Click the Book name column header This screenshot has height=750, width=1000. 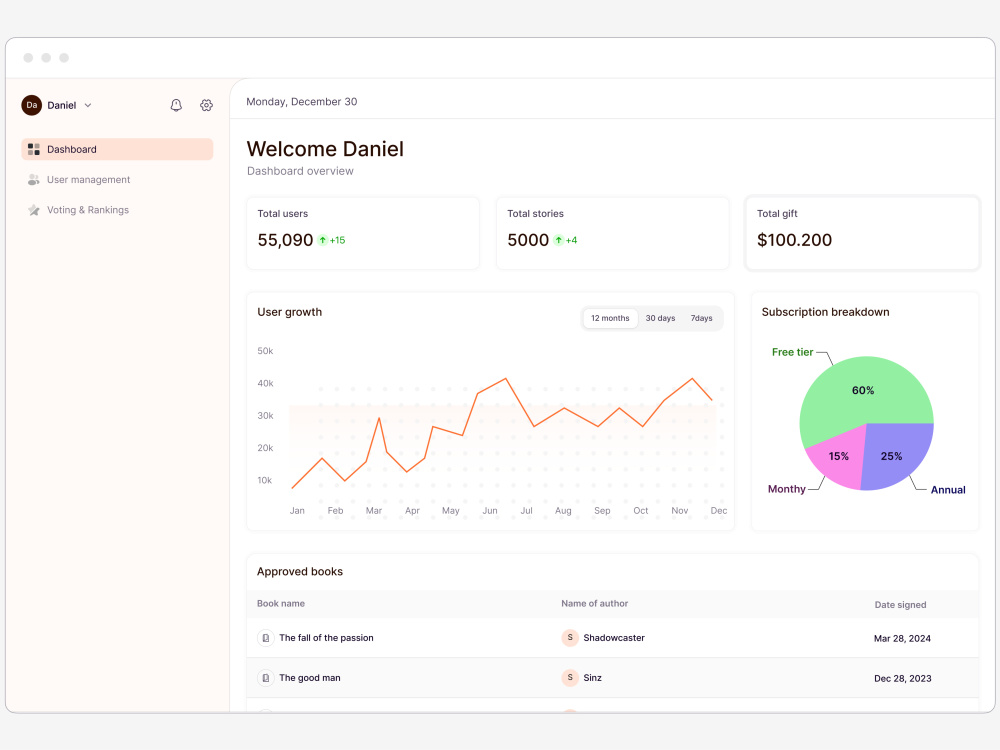click(x=281, y=603)
